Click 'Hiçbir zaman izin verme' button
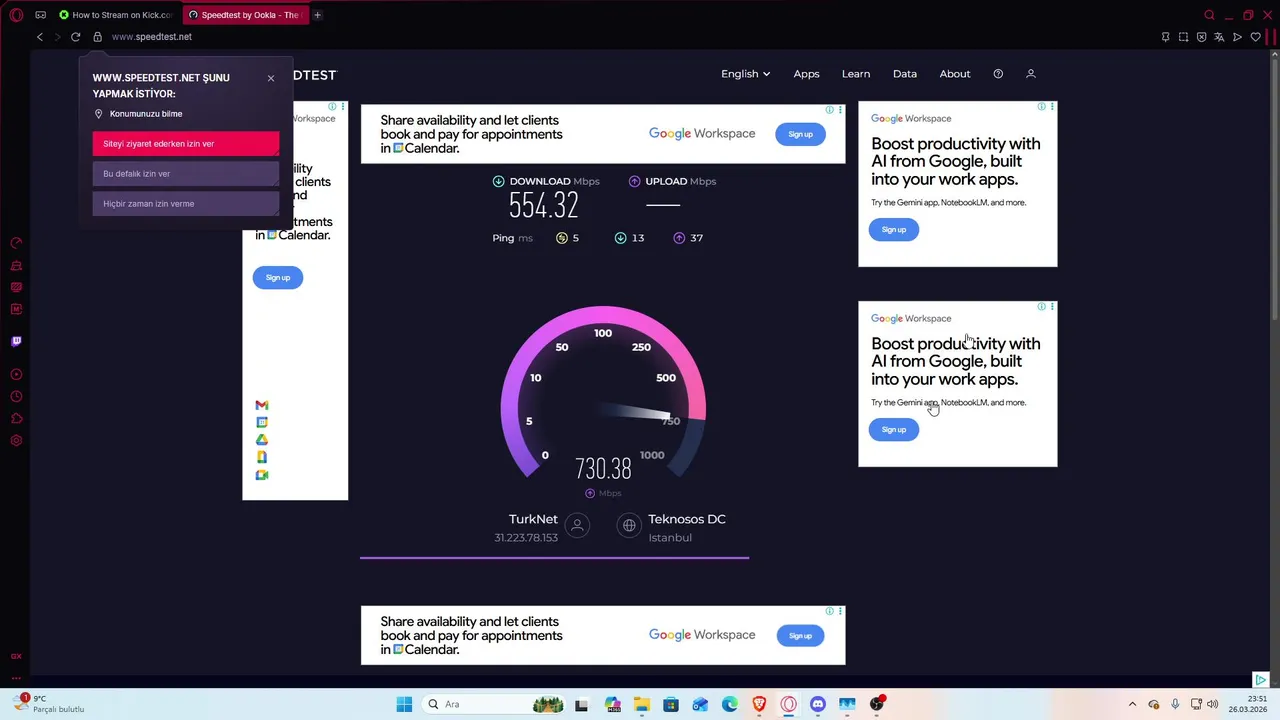 pyautogui.click(x=186, y=204)
